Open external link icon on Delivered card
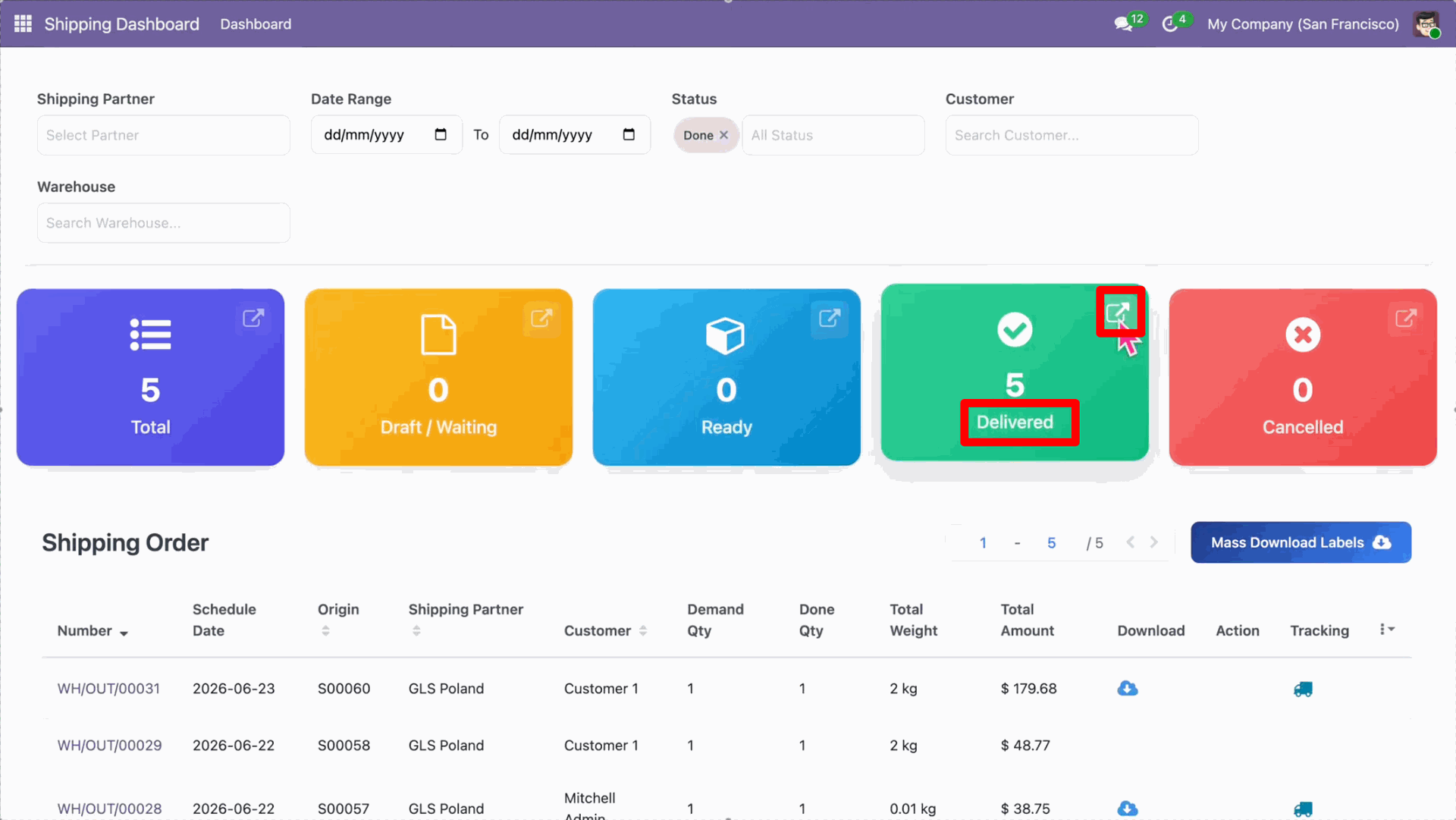Screen dimensions: 1456x820 [1118, 313]
